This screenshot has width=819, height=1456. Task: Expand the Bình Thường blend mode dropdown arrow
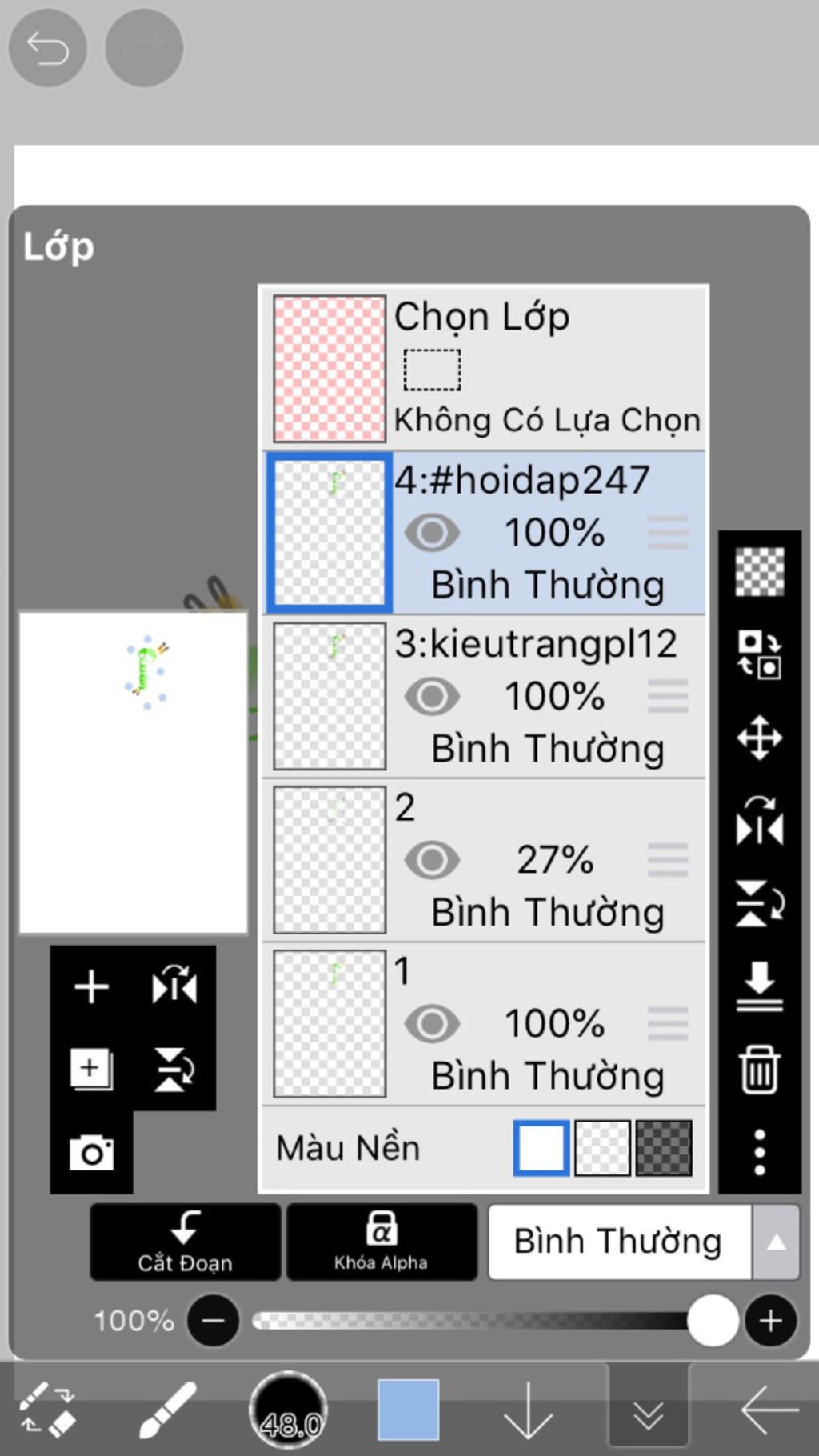click(x=776, y=1242)
